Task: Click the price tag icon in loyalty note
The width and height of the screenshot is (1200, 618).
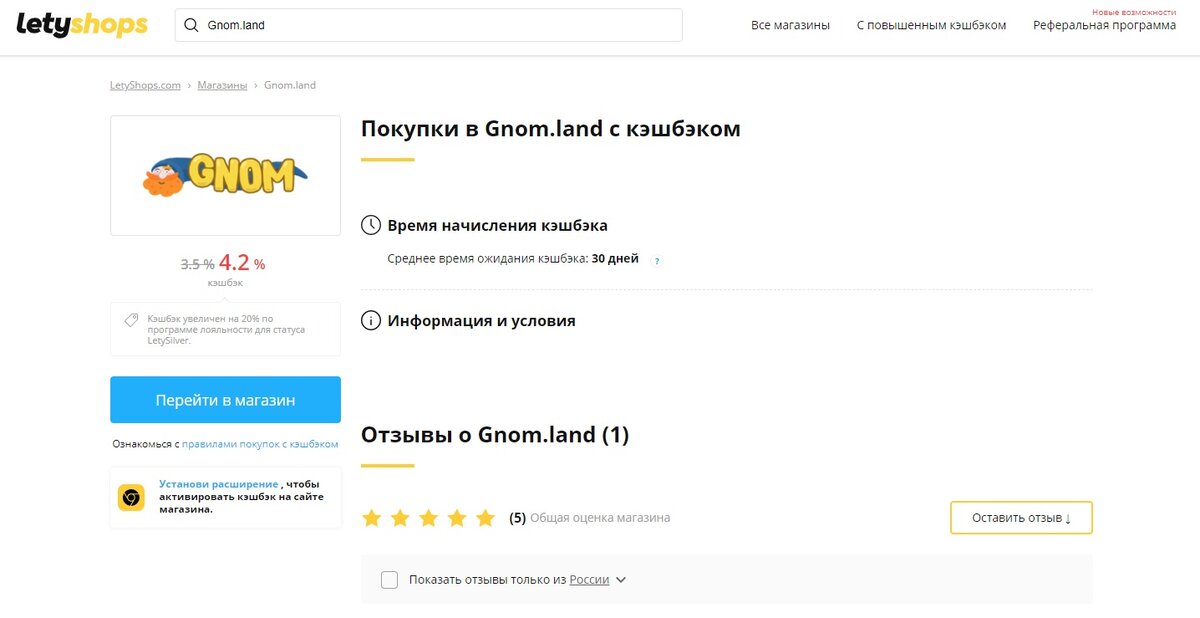Action: [x=131, y=321]
